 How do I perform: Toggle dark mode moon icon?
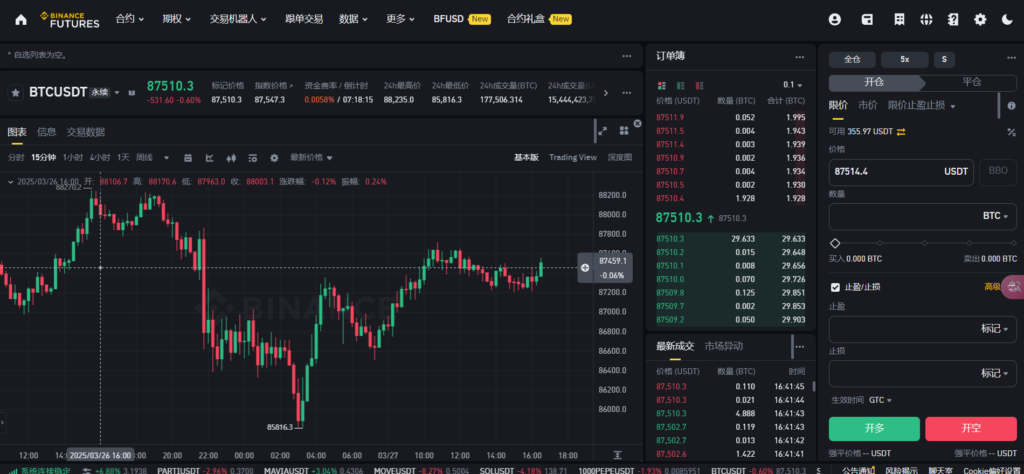click(x=1007, y=20)
